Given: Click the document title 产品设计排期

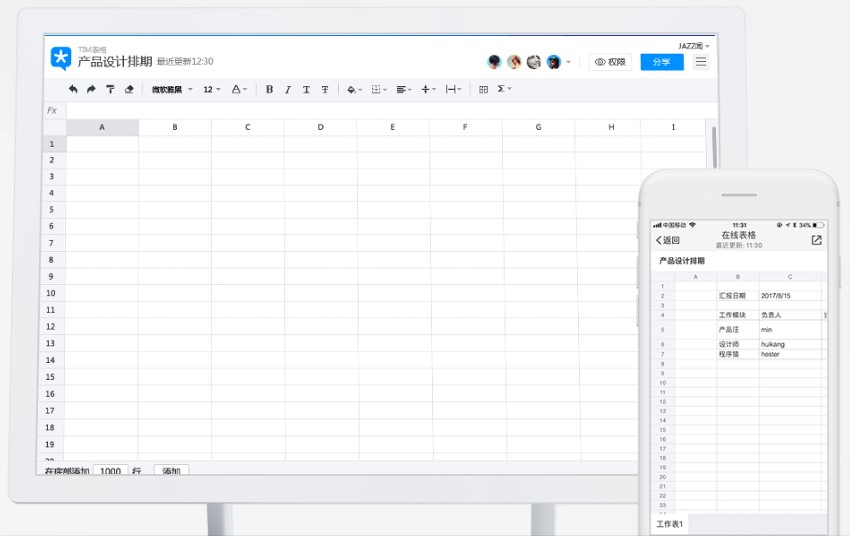Looking at the screenshot, I should (115, 62).
